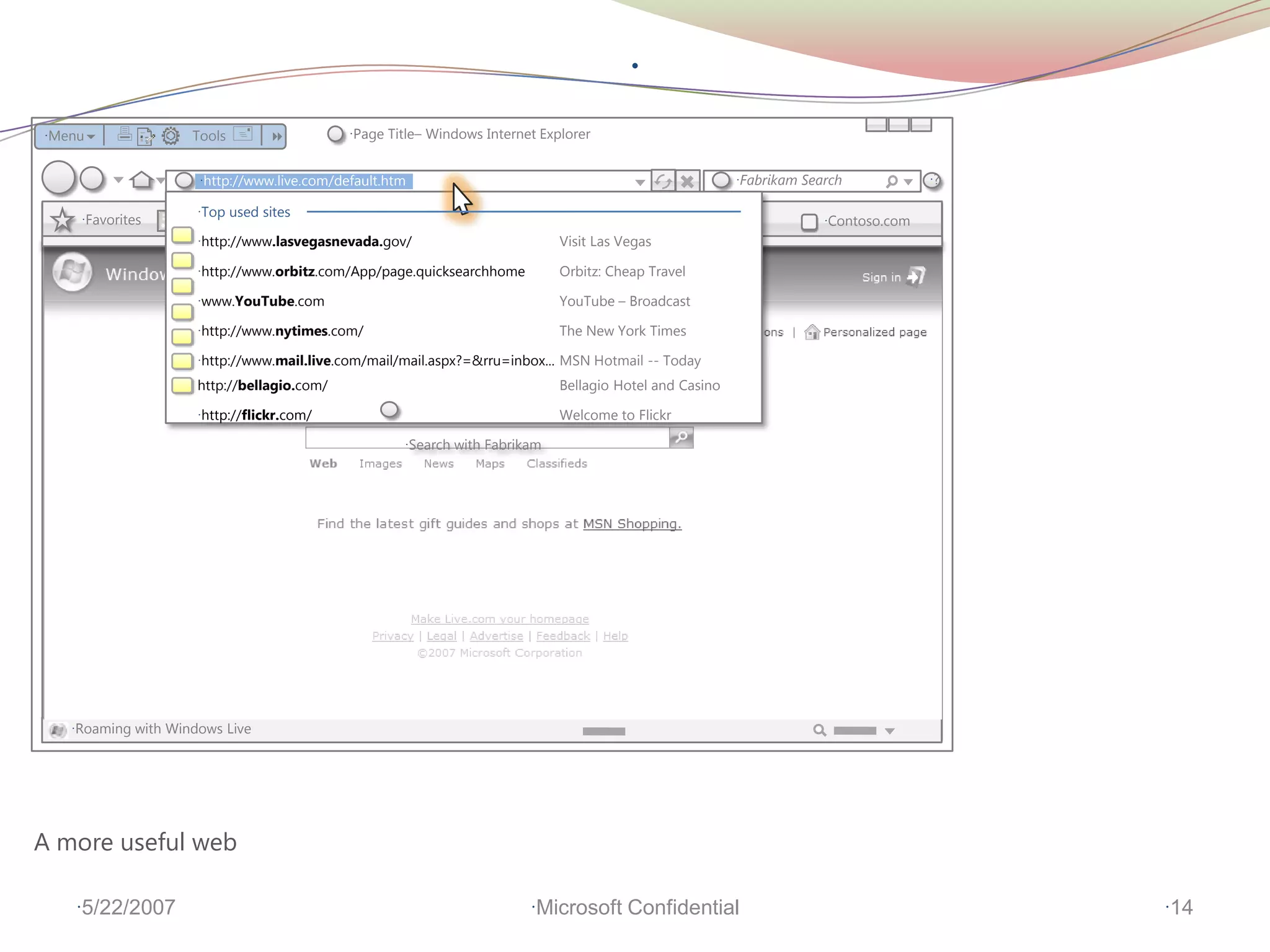1270x952 pixels.
Task: Click the Contoso.com tab icon box
Action: [809, 222]
